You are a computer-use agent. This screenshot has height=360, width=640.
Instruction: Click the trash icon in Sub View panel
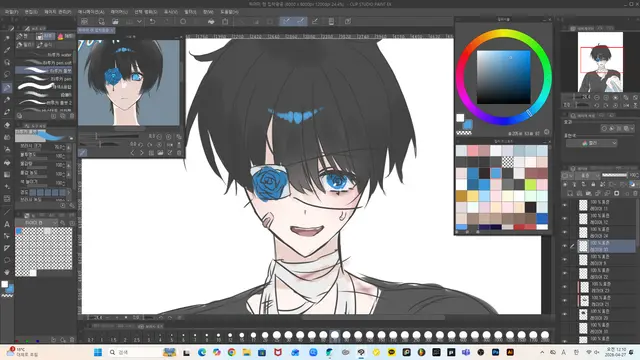(179, 153)
